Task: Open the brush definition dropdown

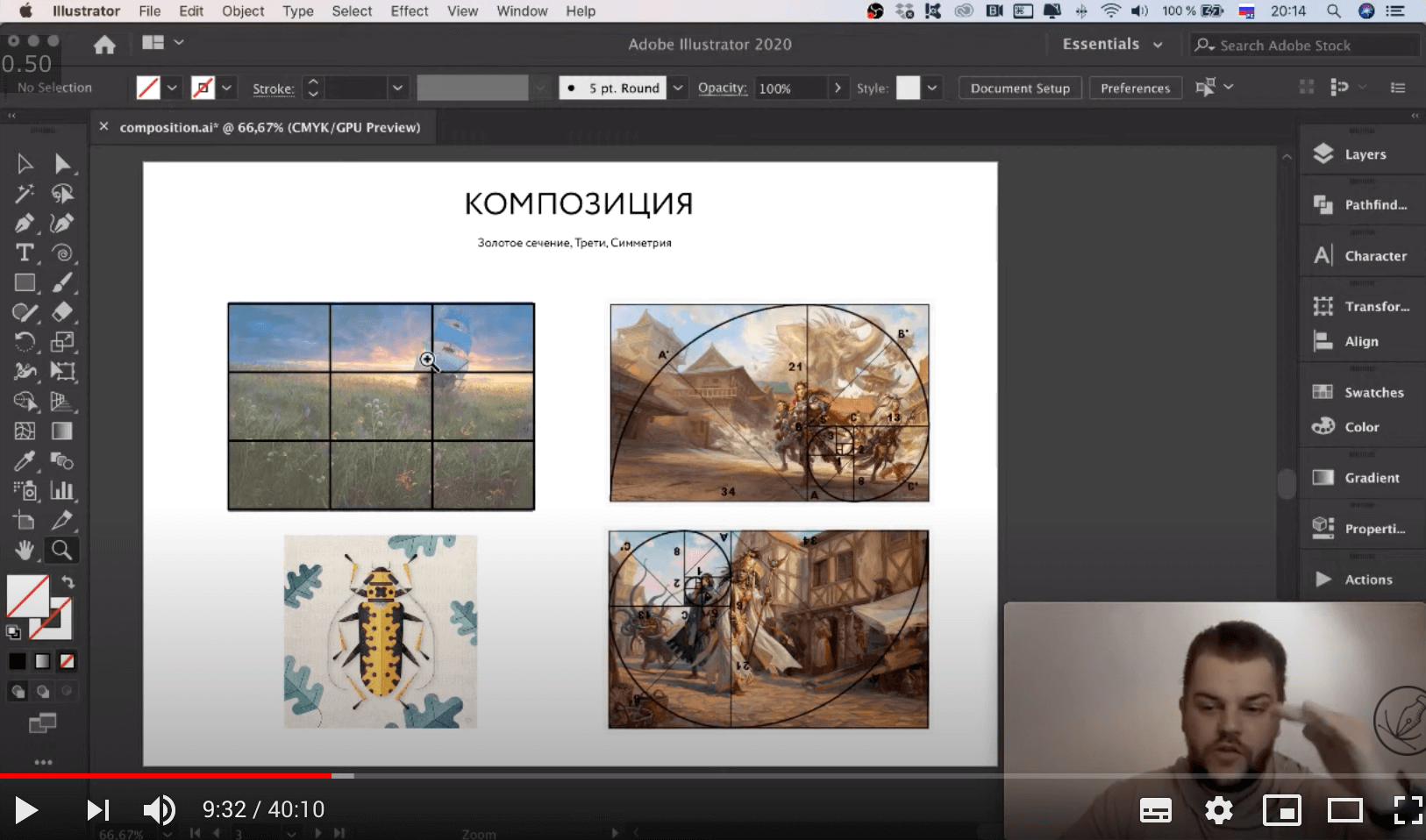Action: [x=678, y=89]
